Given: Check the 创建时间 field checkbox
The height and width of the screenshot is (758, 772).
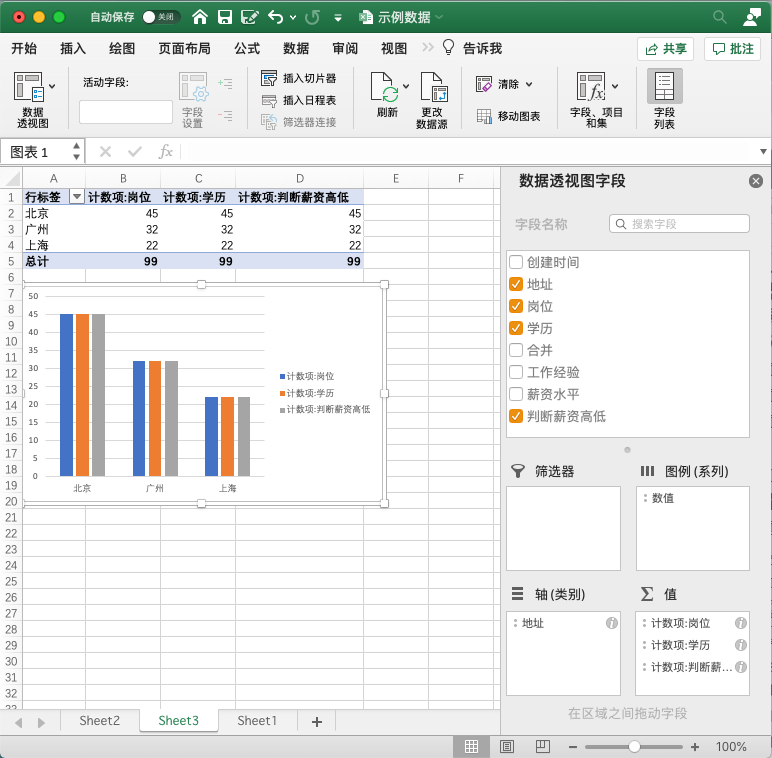Looking at the screenshot, I should (x=516, y=262).
